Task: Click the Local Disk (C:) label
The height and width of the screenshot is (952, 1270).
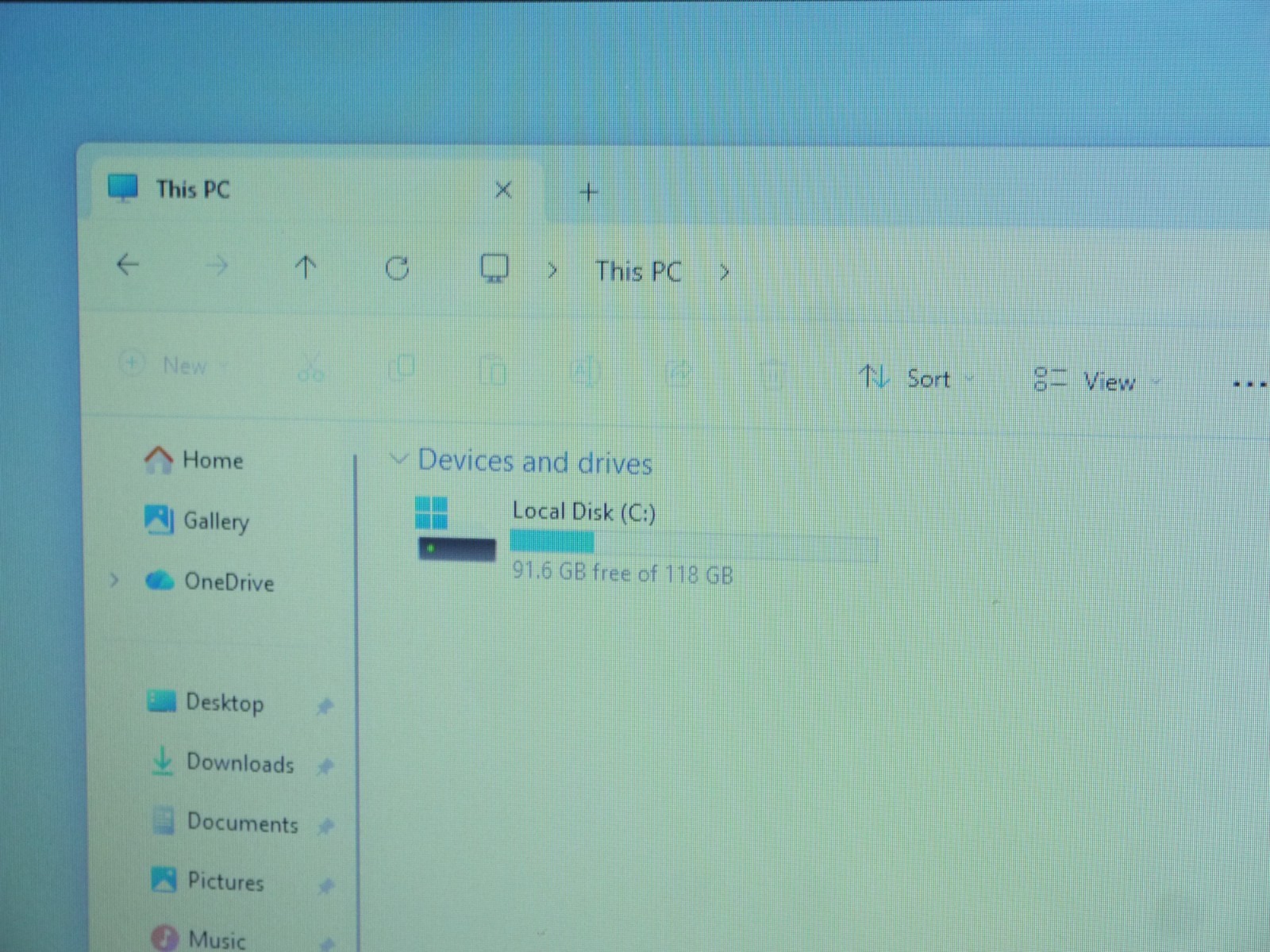Action: [584, 512]
